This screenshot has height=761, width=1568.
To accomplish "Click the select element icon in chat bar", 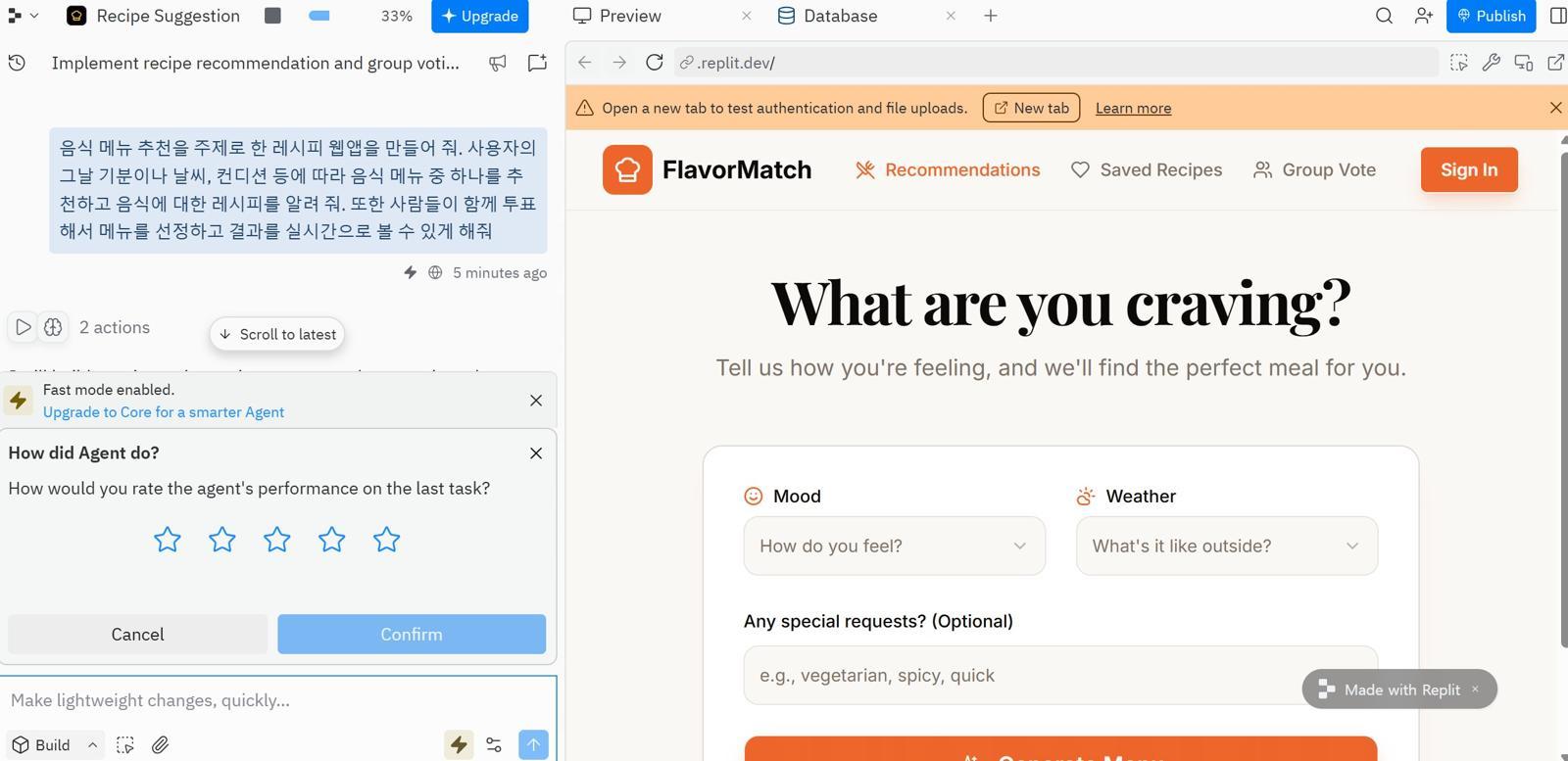I will click(x=125, y=745).
